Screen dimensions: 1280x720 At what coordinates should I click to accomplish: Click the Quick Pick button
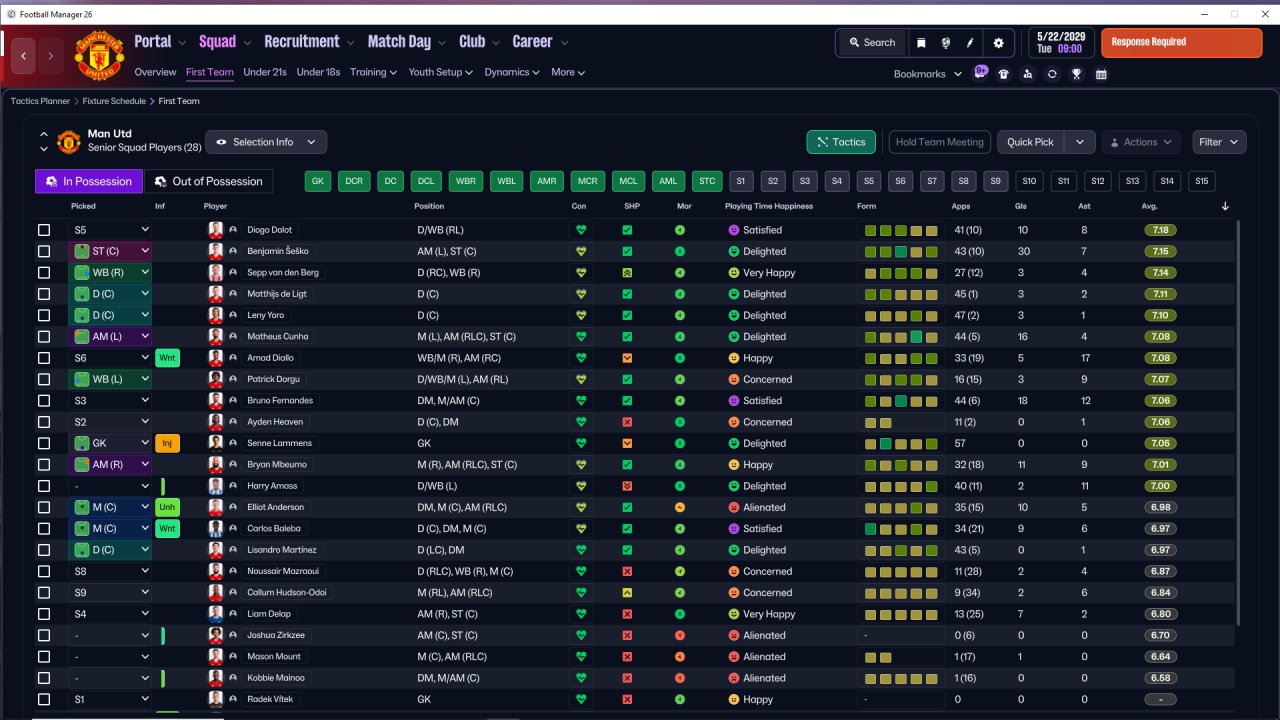[1031, 142]
